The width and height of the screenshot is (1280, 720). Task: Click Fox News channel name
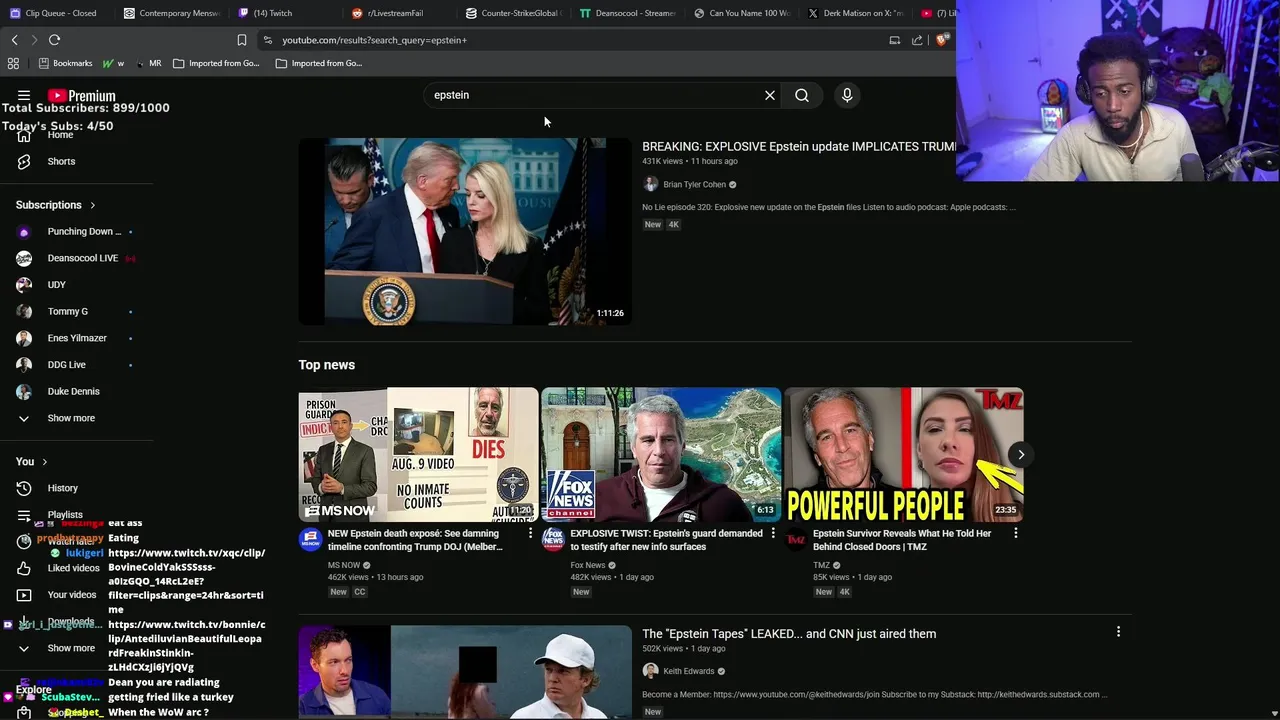tap(588, 565)
